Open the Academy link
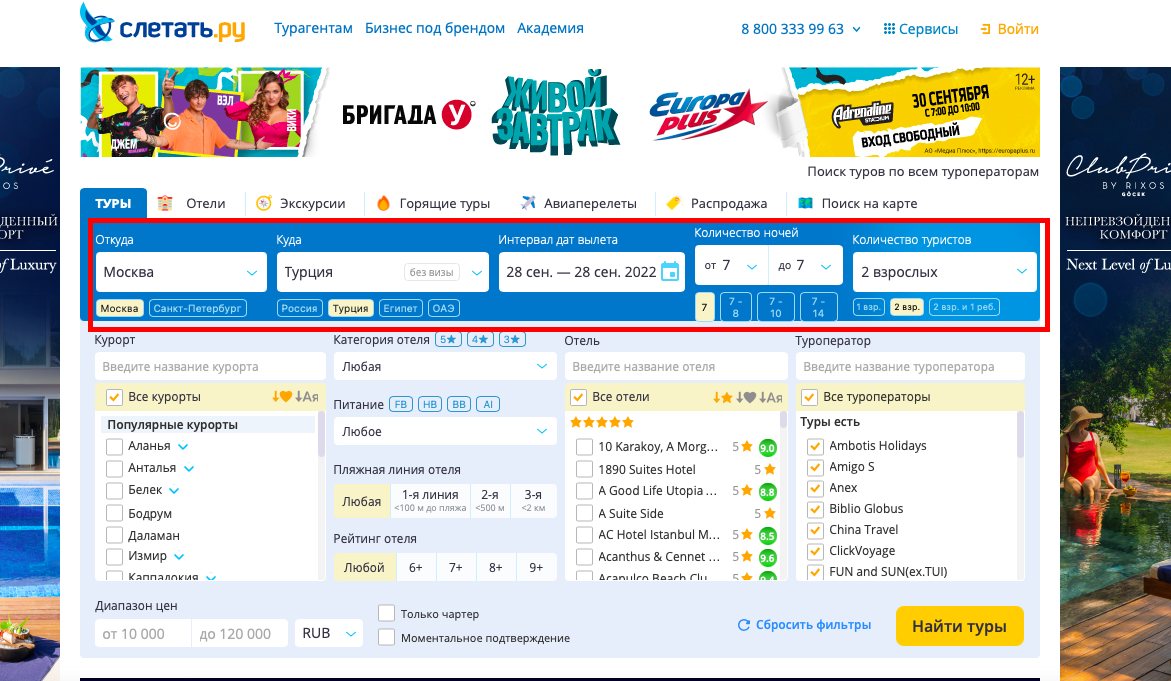This screenshot has height=681, width=1171. [x=550, y=28]
